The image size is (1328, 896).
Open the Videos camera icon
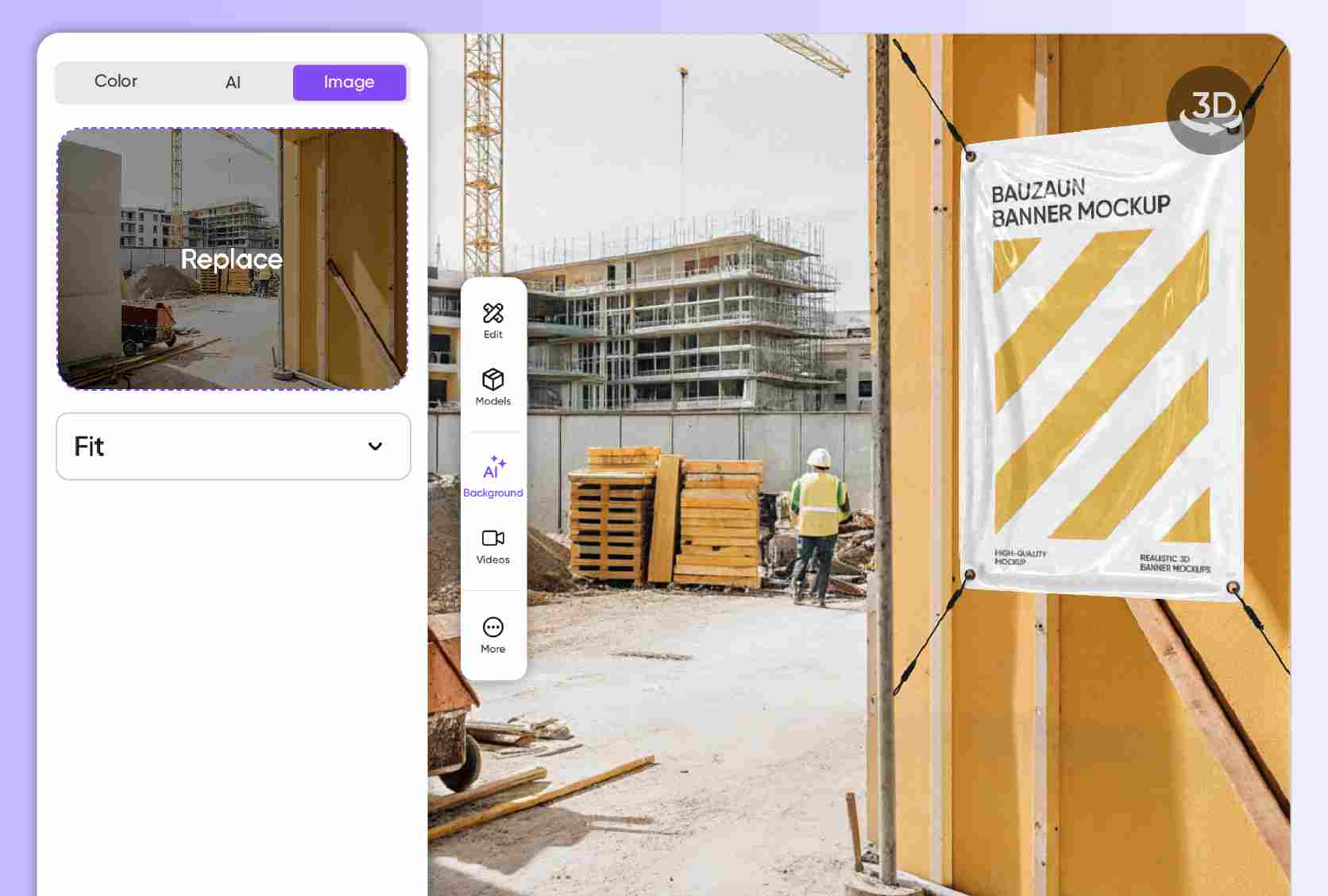click(x=493, y=538)
